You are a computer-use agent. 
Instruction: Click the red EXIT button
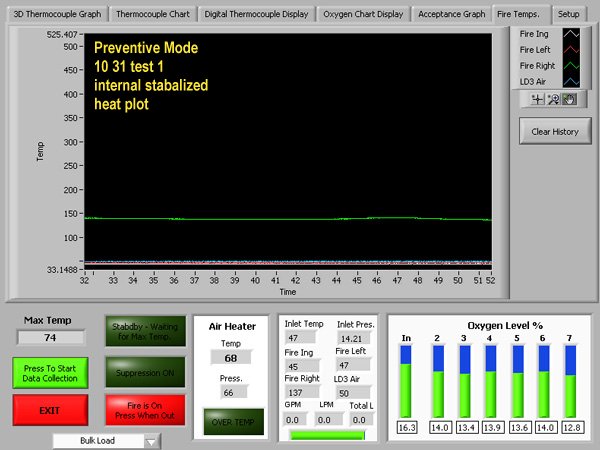click(x=50, y=411)
